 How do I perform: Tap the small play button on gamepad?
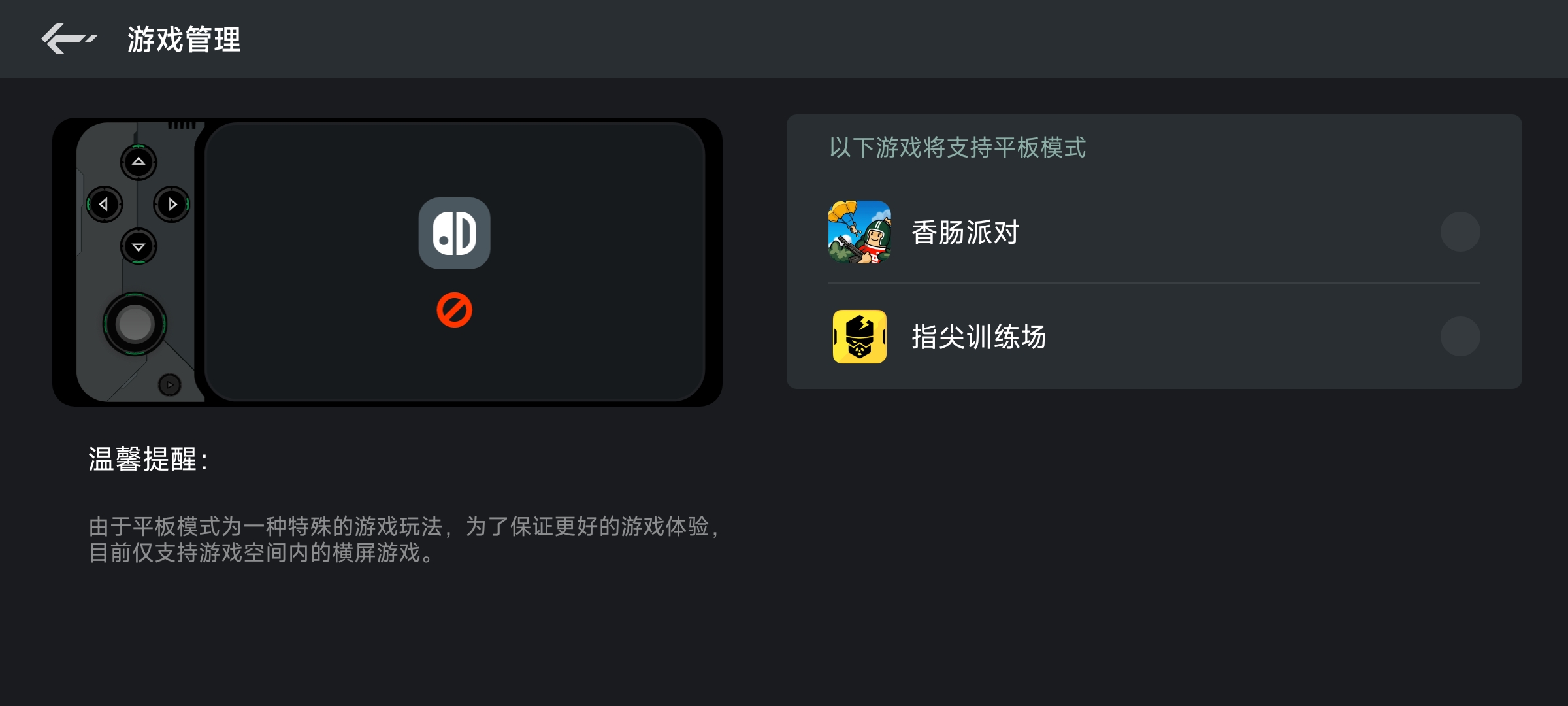(x=170, y=385)
